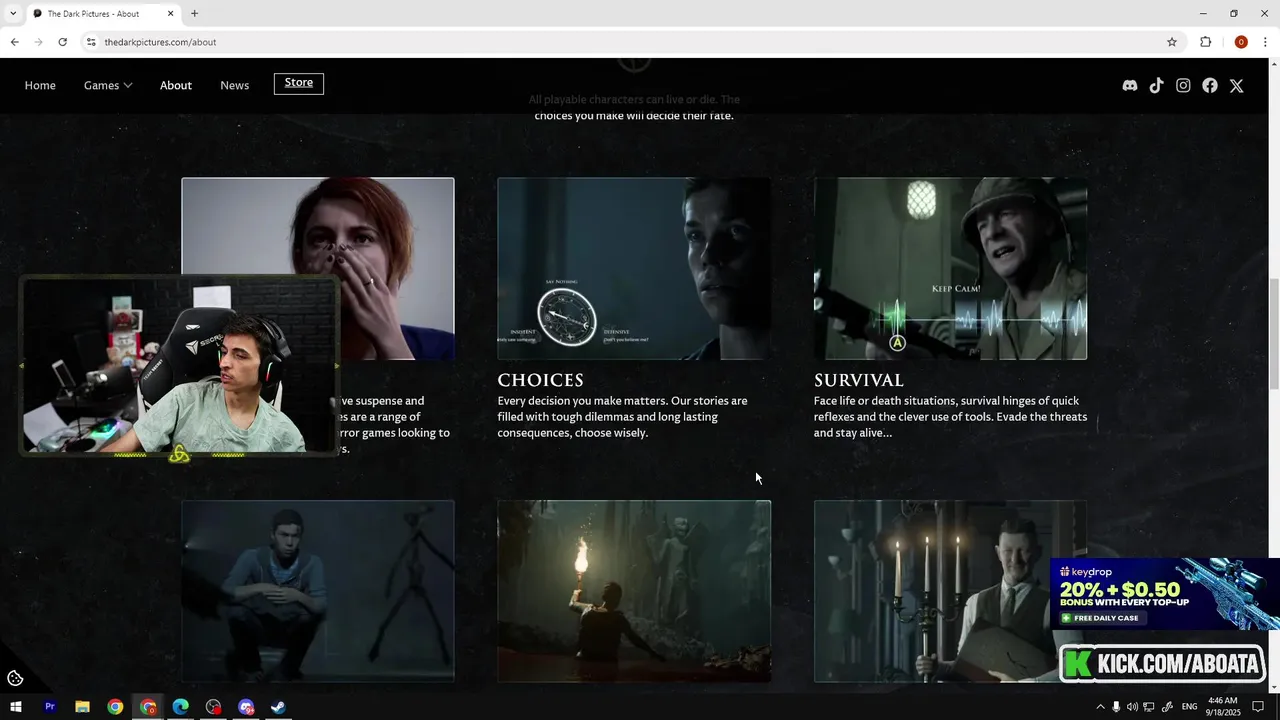Open the sitting boy with shadow thumbnail
Screen dimensions: 1280x720
point(318,591)
